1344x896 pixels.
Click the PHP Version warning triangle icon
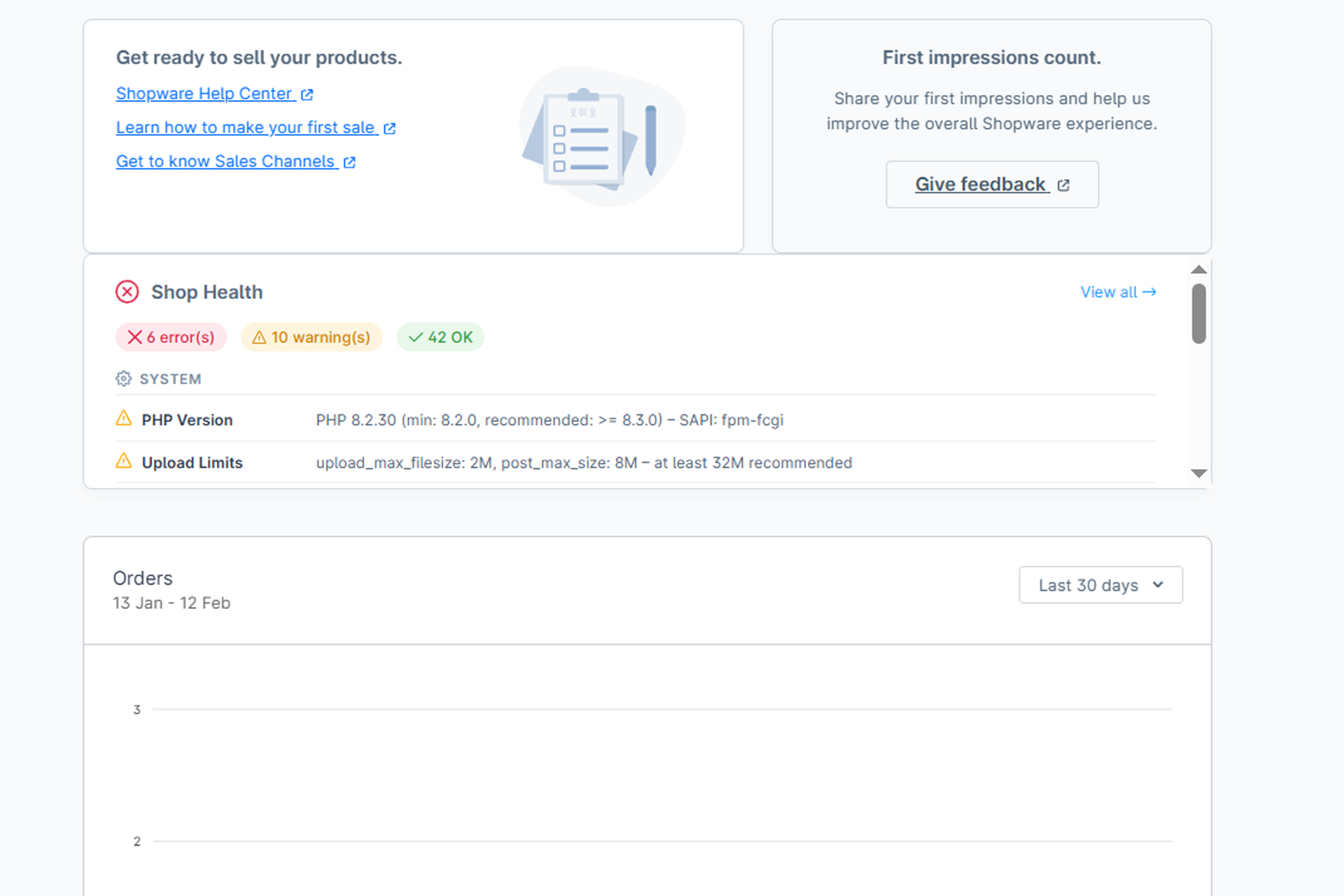[x=123, y=419]
